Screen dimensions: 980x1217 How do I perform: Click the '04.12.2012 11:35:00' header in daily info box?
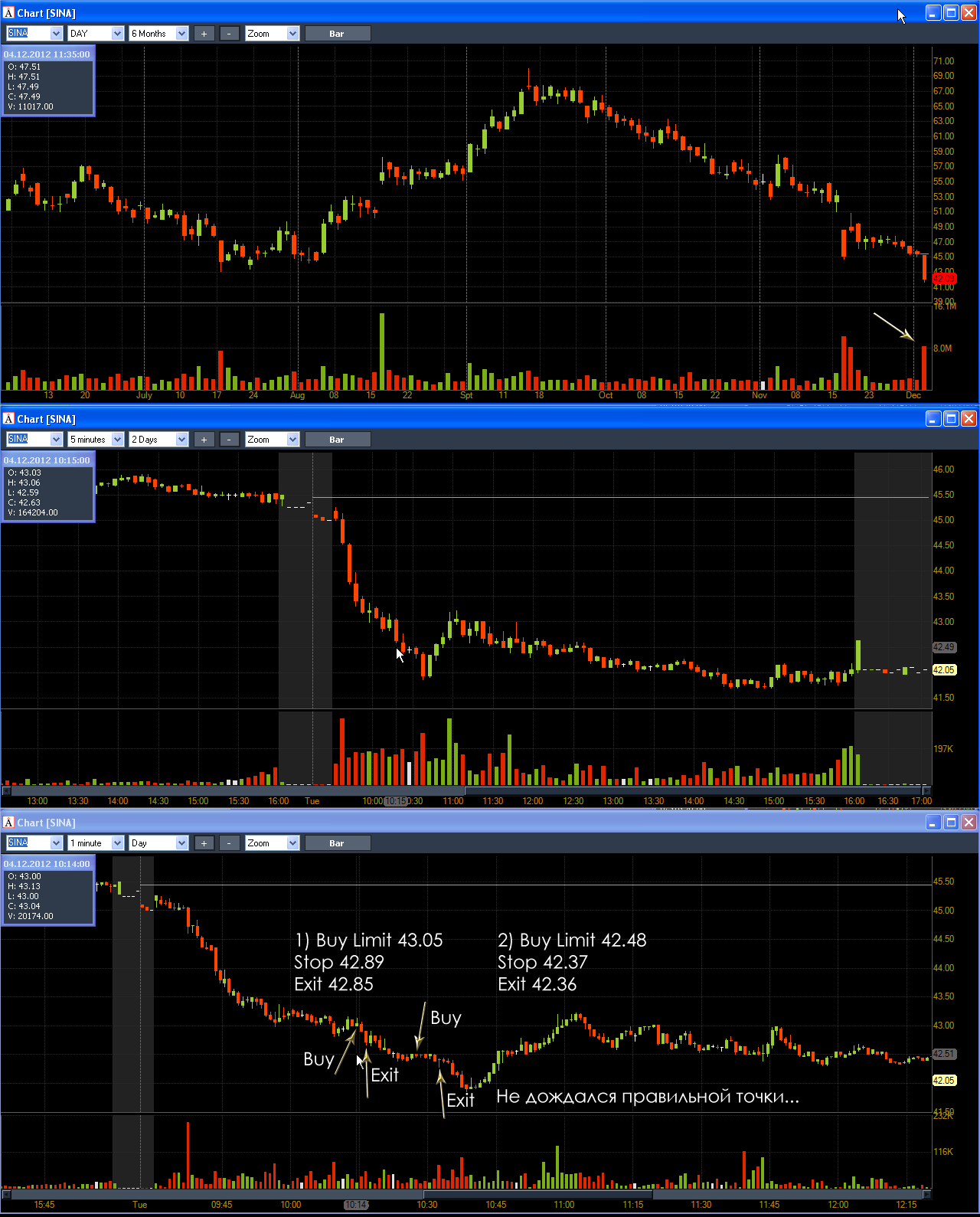[47, 54]
